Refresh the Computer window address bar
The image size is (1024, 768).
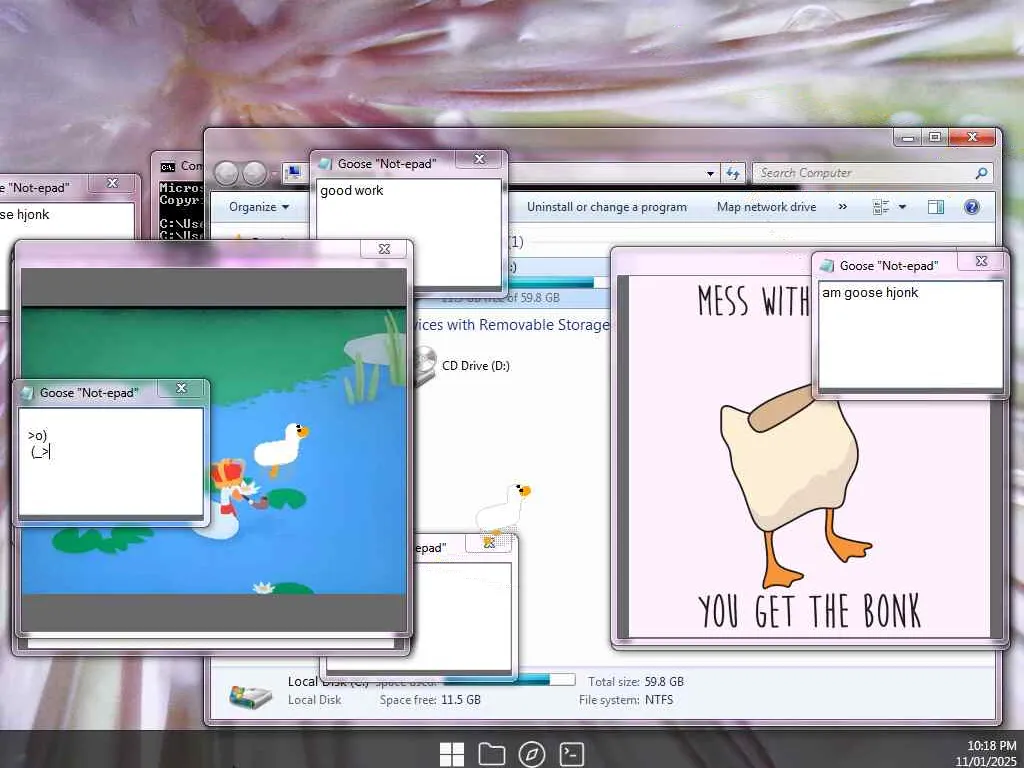733,173
